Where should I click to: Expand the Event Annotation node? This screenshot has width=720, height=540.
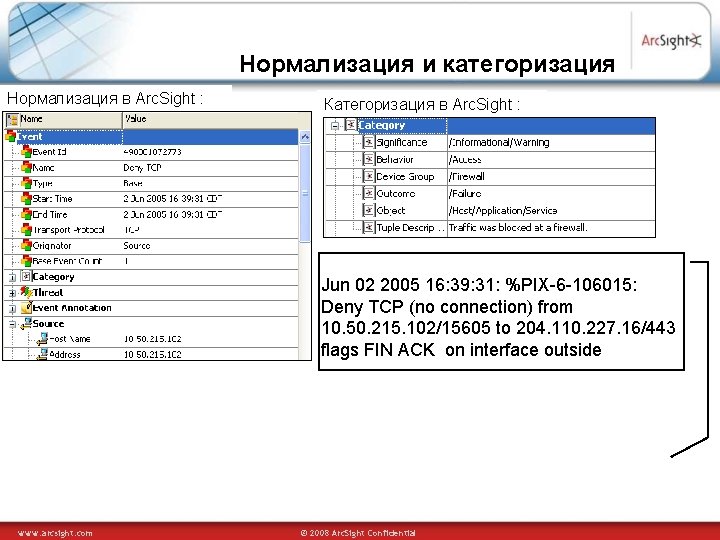tap(12, 309)
